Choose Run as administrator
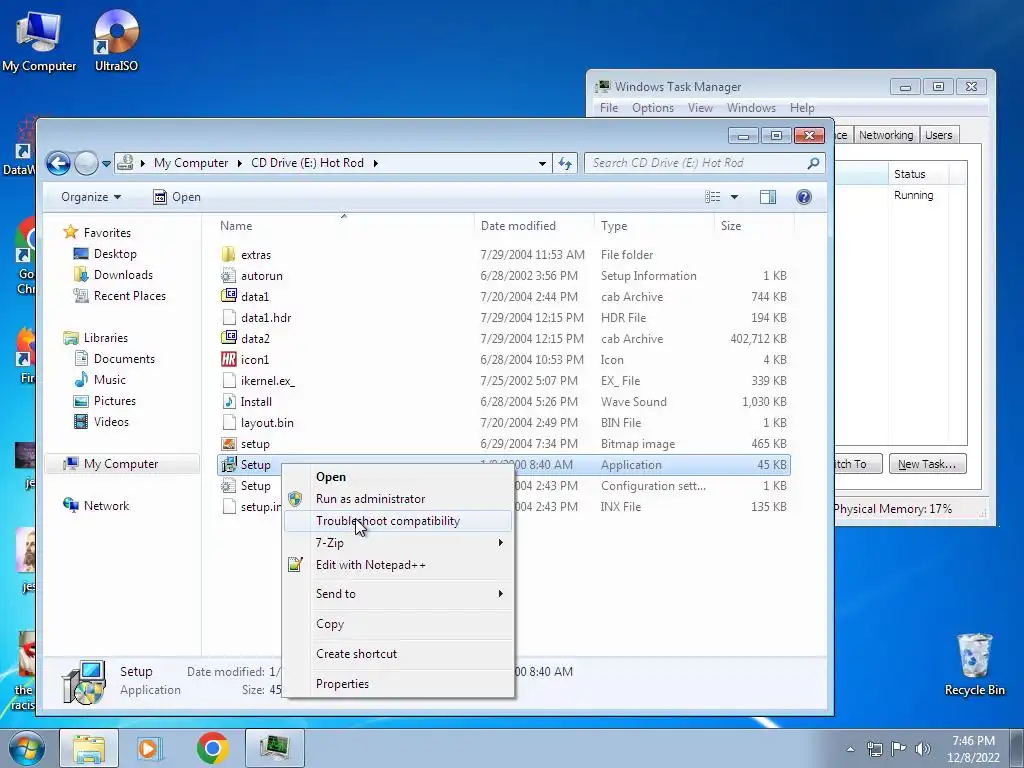Image resolution: width=1024 pixels, height=768 pixels. point(397,499)
